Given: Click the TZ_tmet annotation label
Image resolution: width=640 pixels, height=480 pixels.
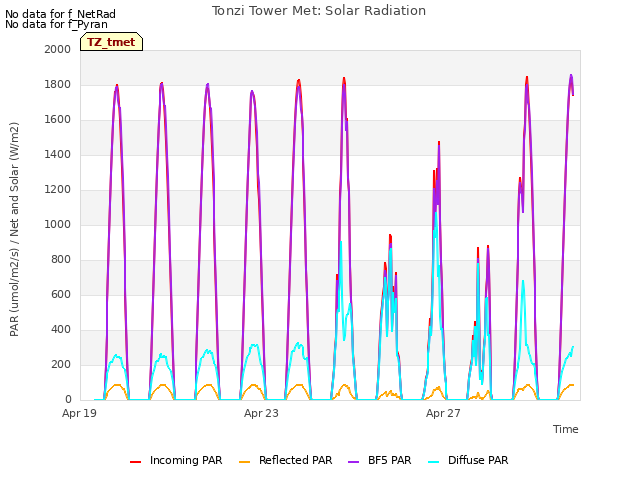Looking at the screenshot, I should pos(111,42).
